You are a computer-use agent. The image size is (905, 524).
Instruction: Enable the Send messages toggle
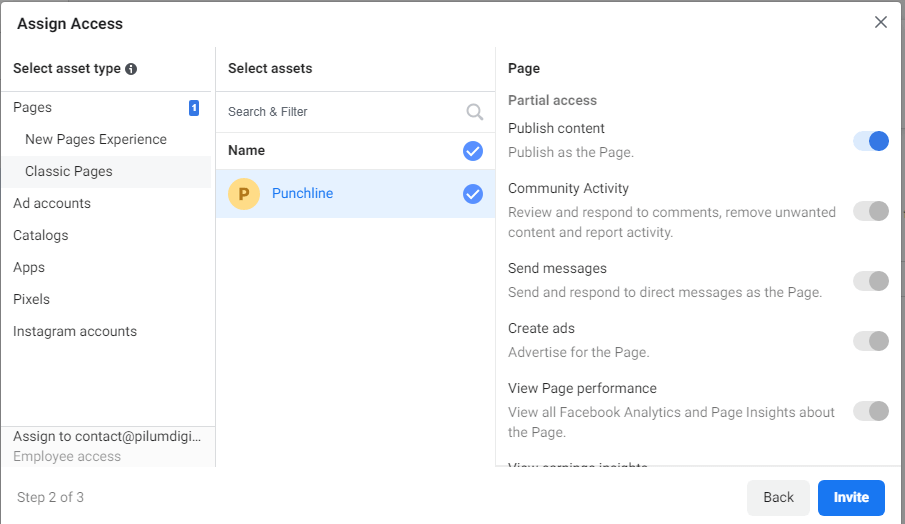(871, 281)
